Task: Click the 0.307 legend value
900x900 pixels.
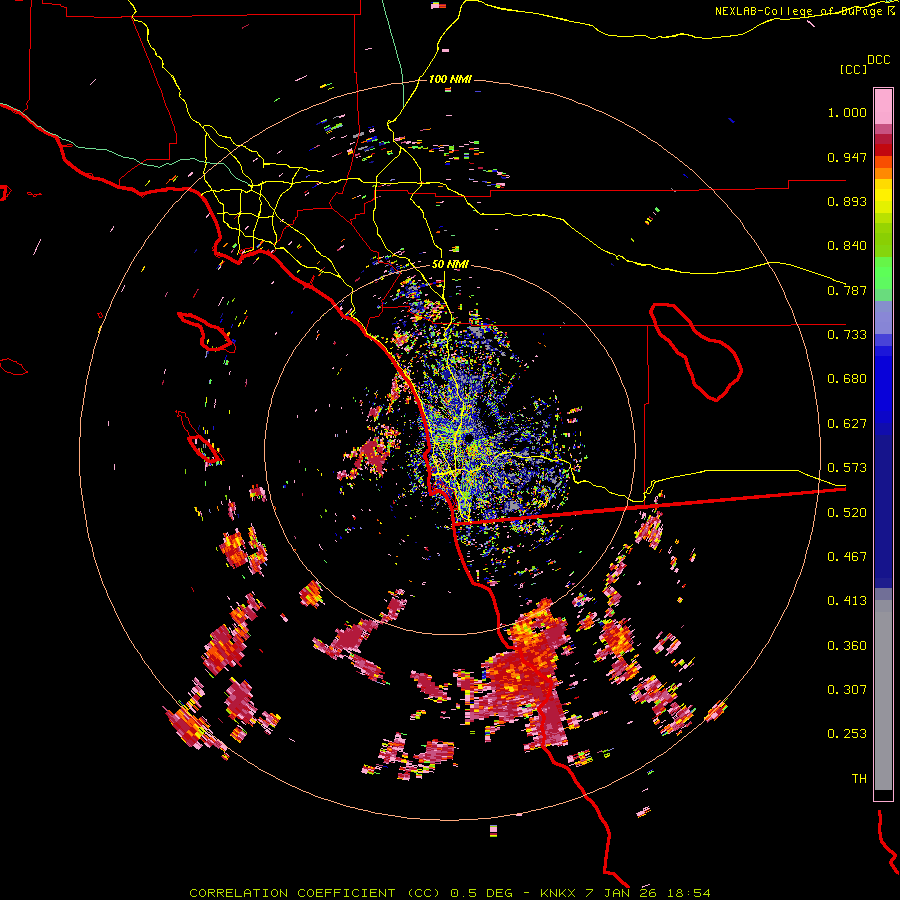Action: pyautogui.click(x=847, y=690)
